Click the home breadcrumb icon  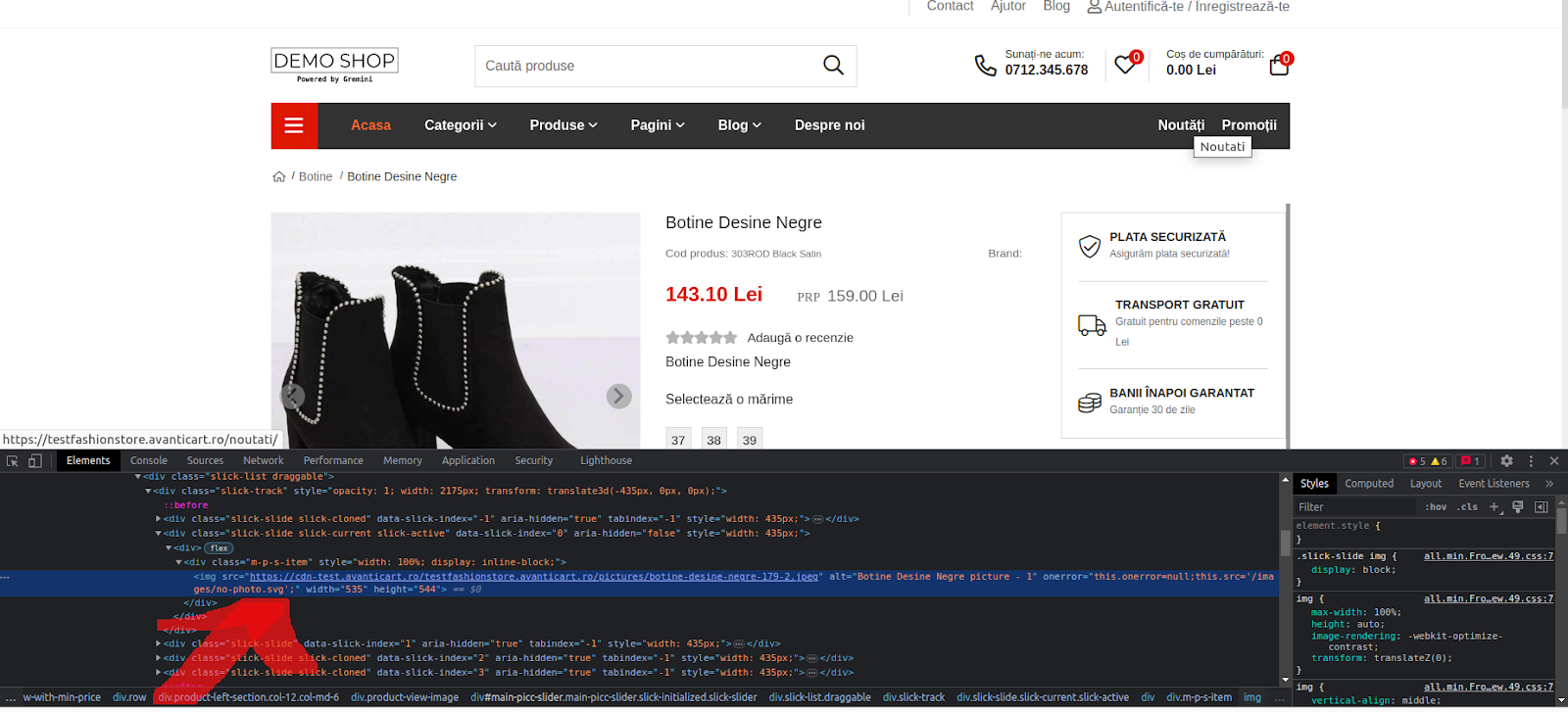(279, 177)
